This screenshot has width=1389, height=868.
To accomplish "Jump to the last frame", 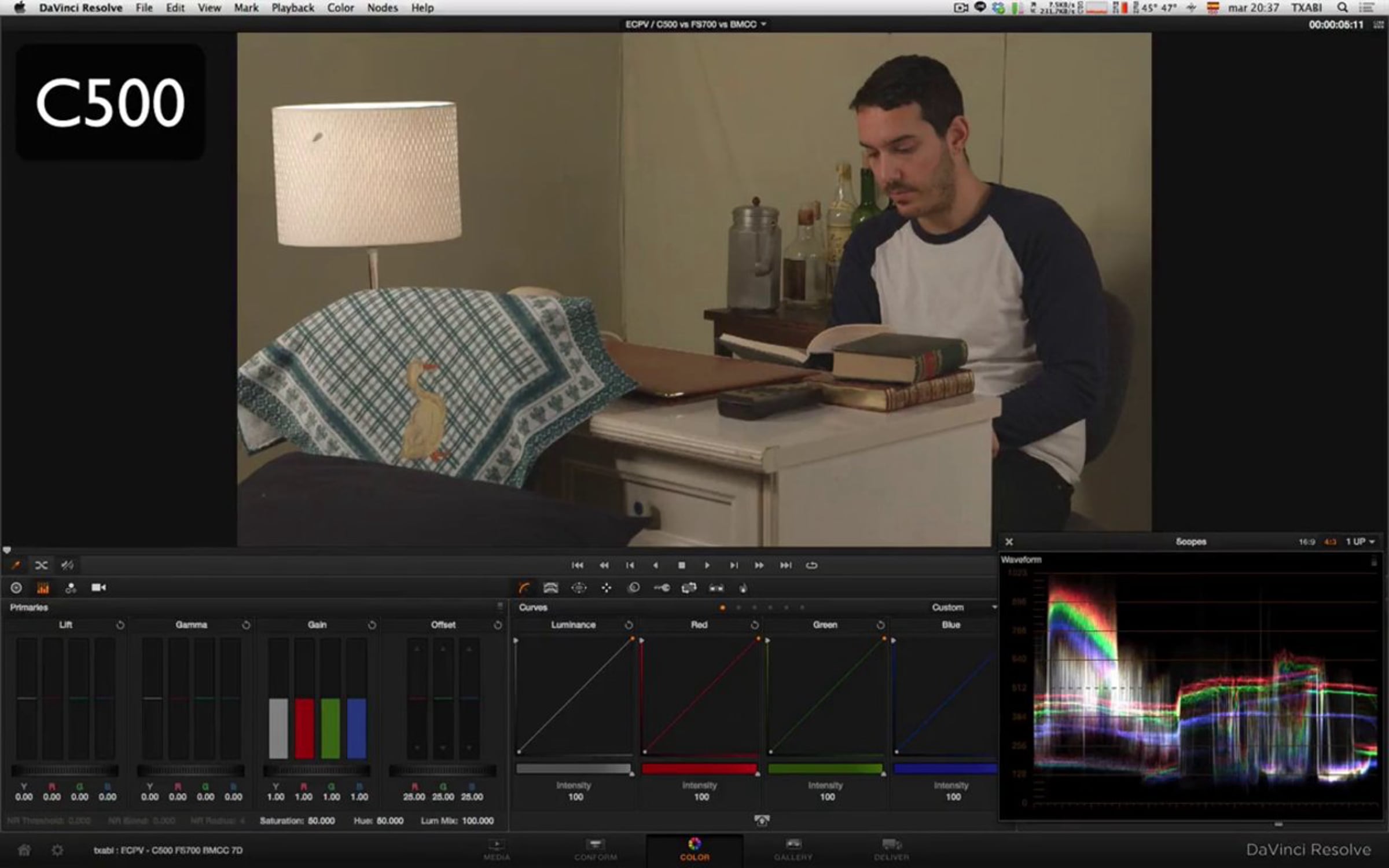I will [785, 565].
